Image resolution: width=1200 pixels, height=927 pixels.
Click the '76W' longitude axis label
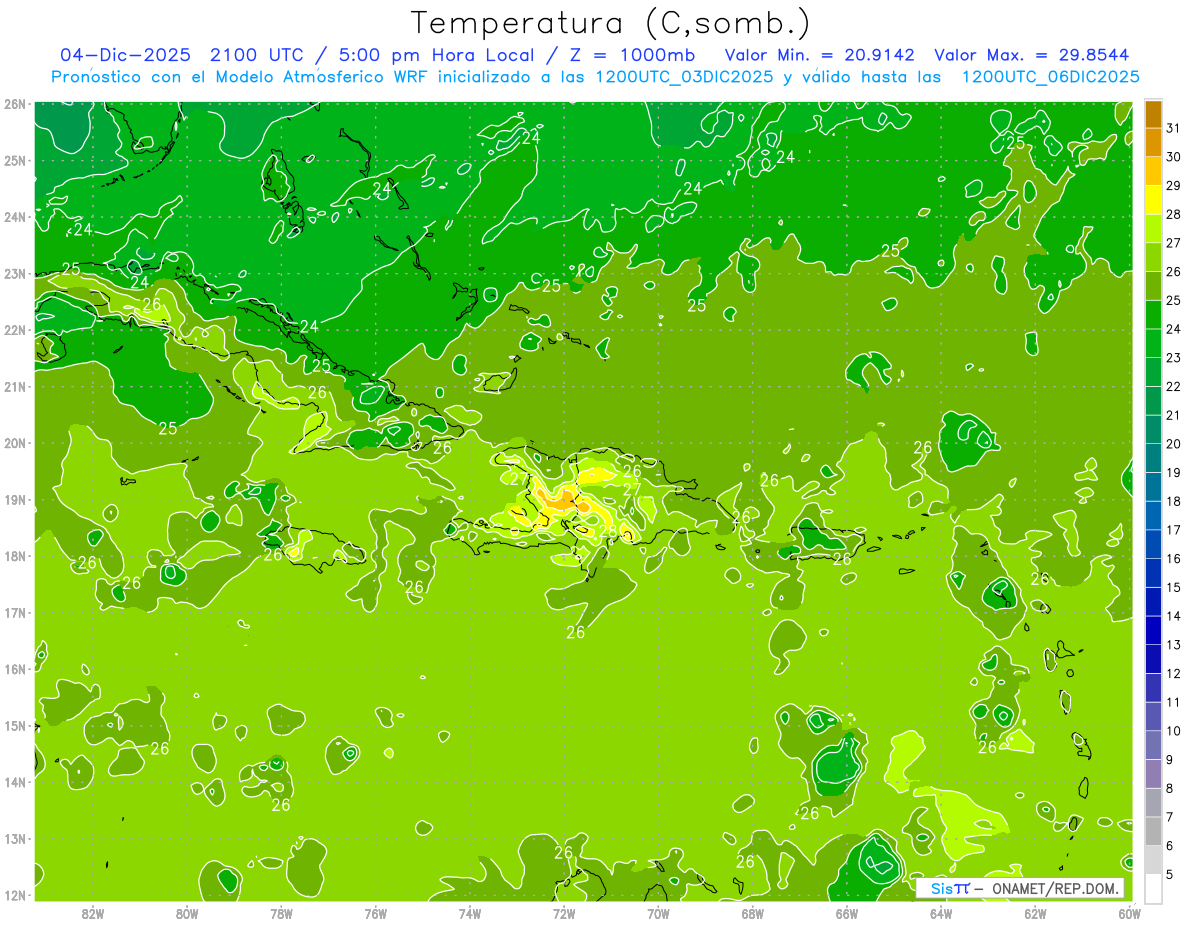(x=376, y=913)
